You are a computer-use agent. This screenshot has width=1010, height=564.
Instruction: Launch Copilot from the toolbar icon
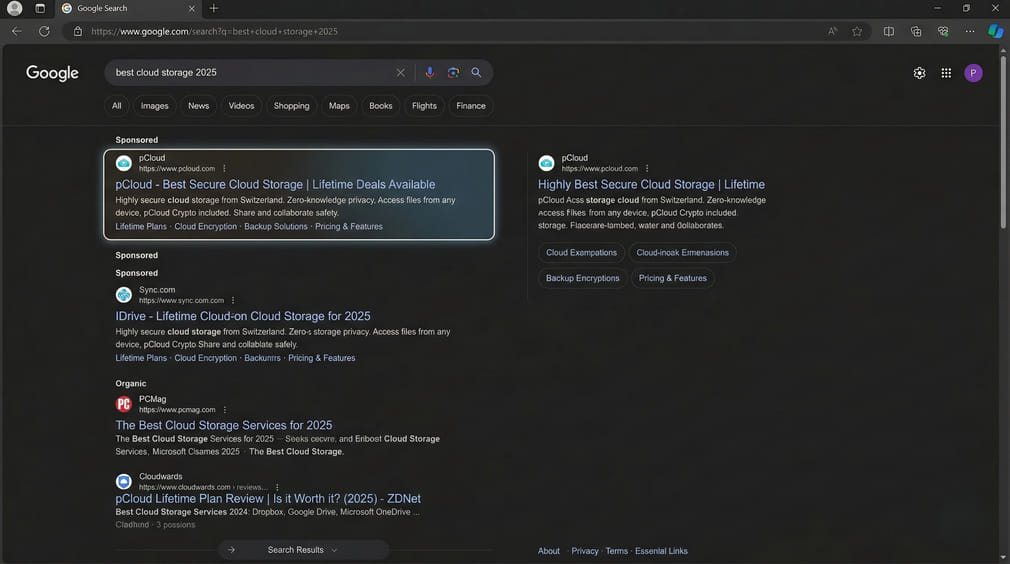[996, 31]
